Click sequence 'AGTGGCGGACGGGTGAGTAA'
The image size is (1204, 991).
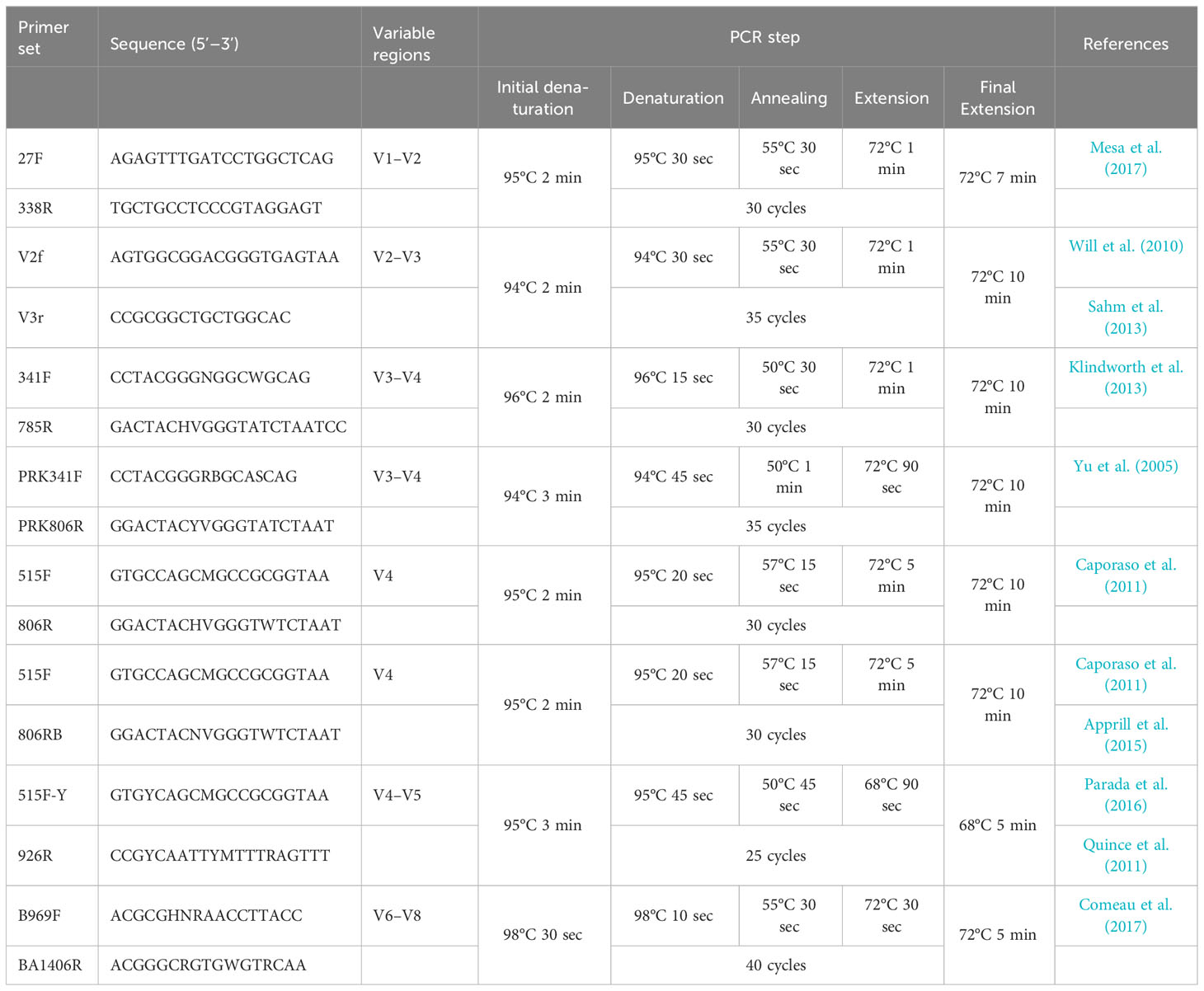click(224, 257)
